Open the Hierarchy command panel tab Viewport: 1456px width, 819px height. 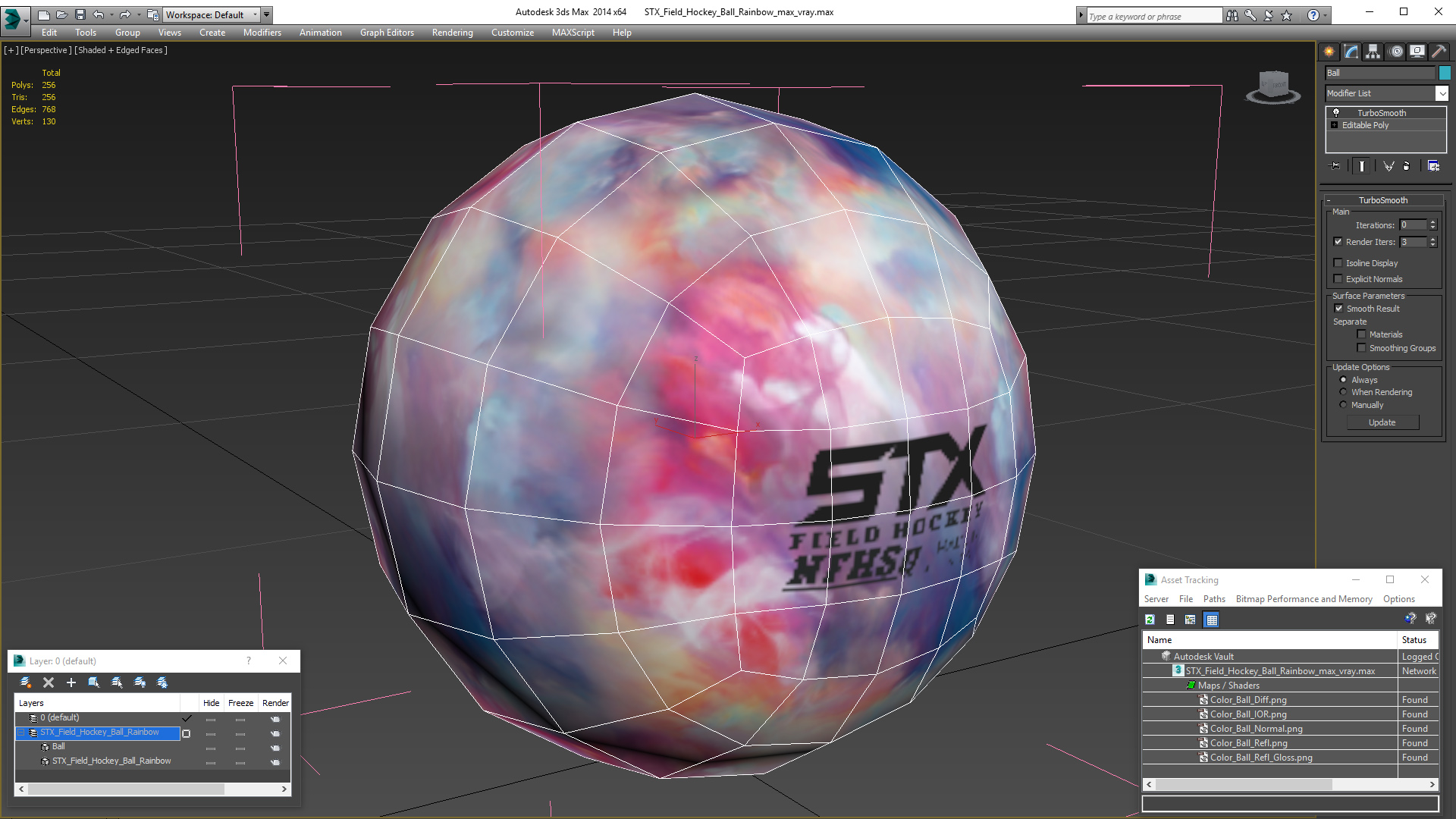(x=1373, y=52)
